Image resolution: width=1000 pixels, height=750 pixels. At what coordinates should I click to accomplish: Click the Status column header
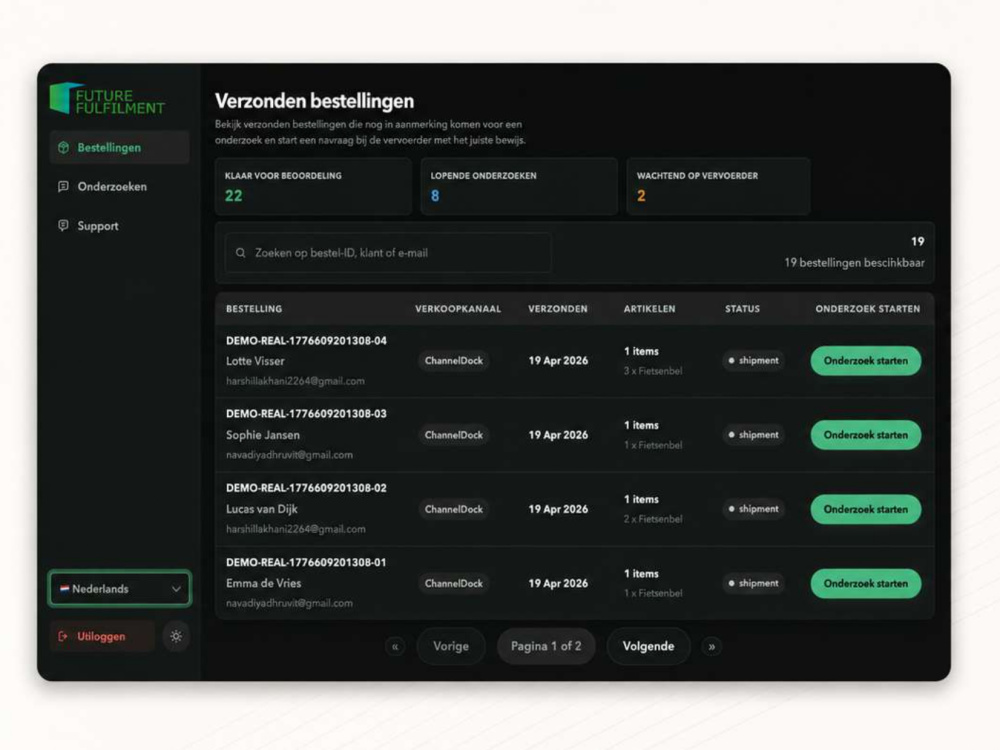pos(742,309)
